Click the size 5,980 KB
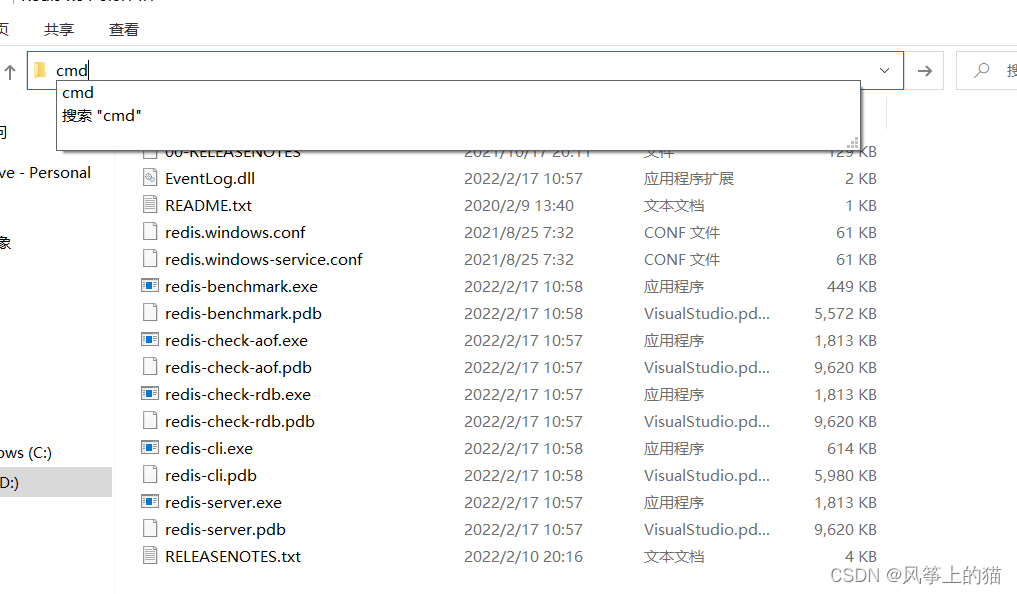 pyautogui.click(x=845, y=476)
